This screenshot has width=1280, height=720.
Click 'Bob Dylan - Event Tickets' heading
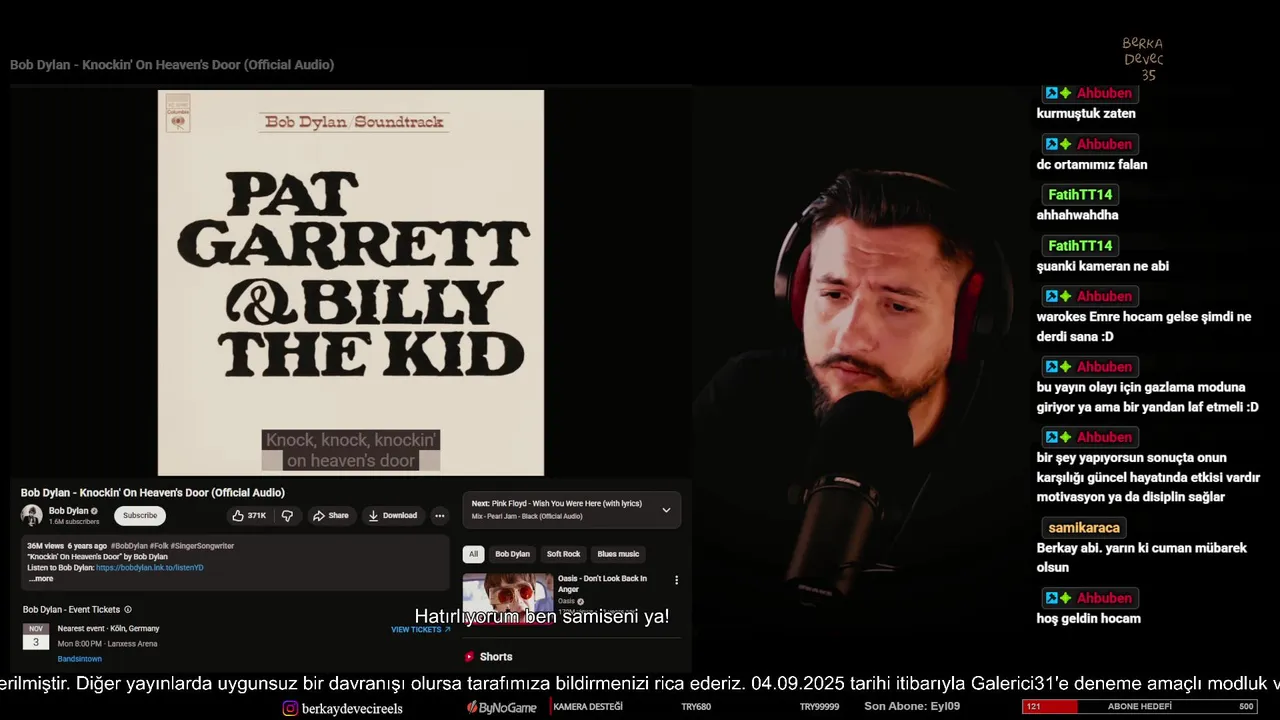click(71, 609)
